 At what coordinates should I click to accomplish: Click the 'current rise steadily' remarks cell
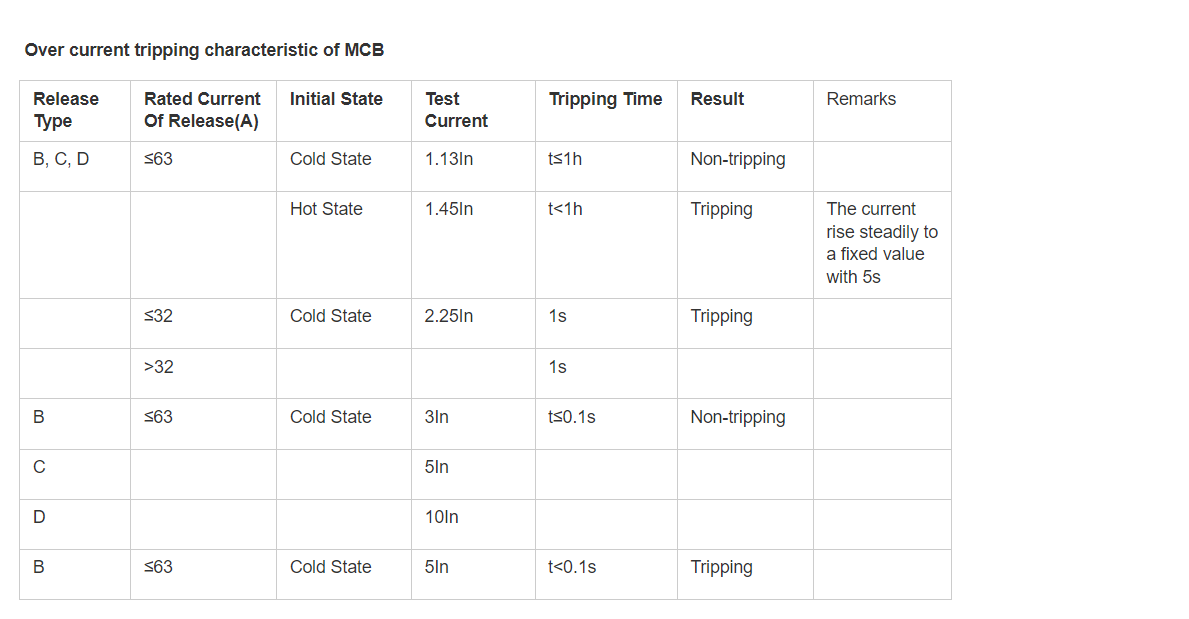pos(882,243)
